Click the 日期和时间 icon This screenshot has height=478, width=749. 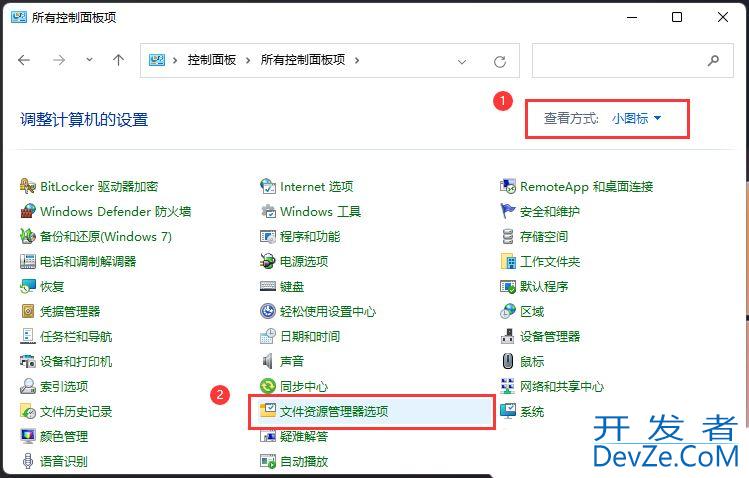pos(268,336)
